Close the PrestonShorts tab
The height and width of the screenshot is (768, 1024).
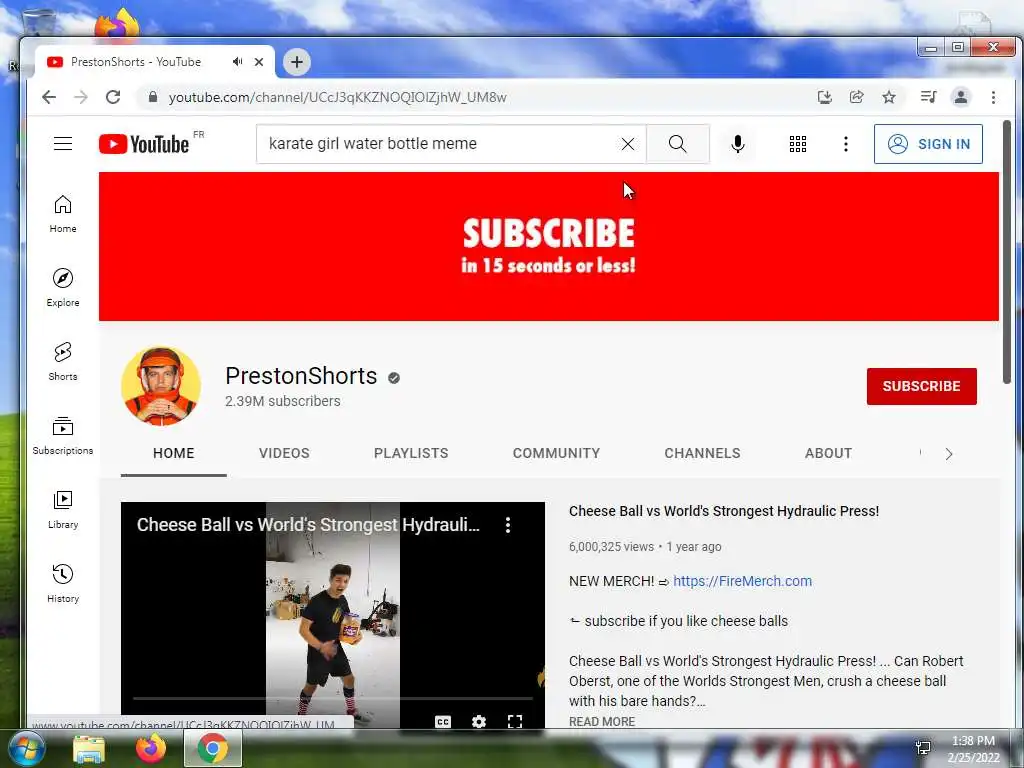pyautogui.click(x=259, y=61)
